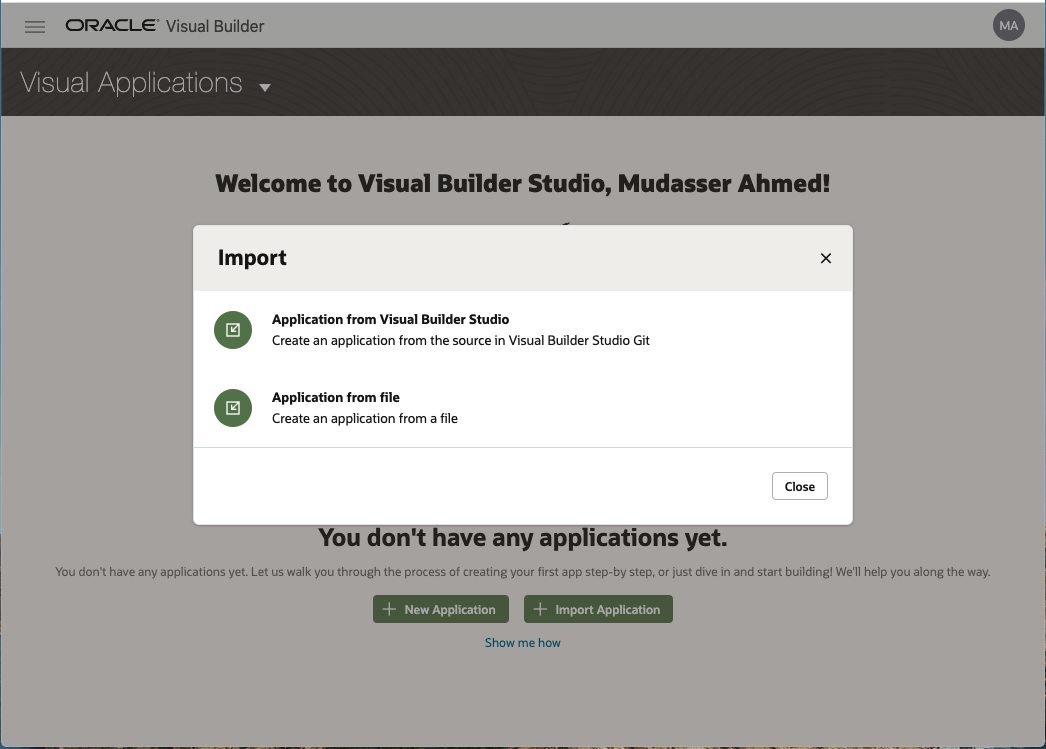Click the plus icon on New Application

[390, 609]
